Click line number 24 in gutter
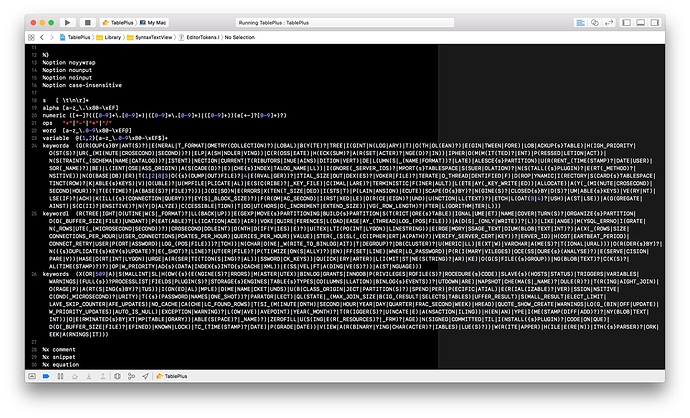This screenshot has width=690, height=418. (34, 146)
